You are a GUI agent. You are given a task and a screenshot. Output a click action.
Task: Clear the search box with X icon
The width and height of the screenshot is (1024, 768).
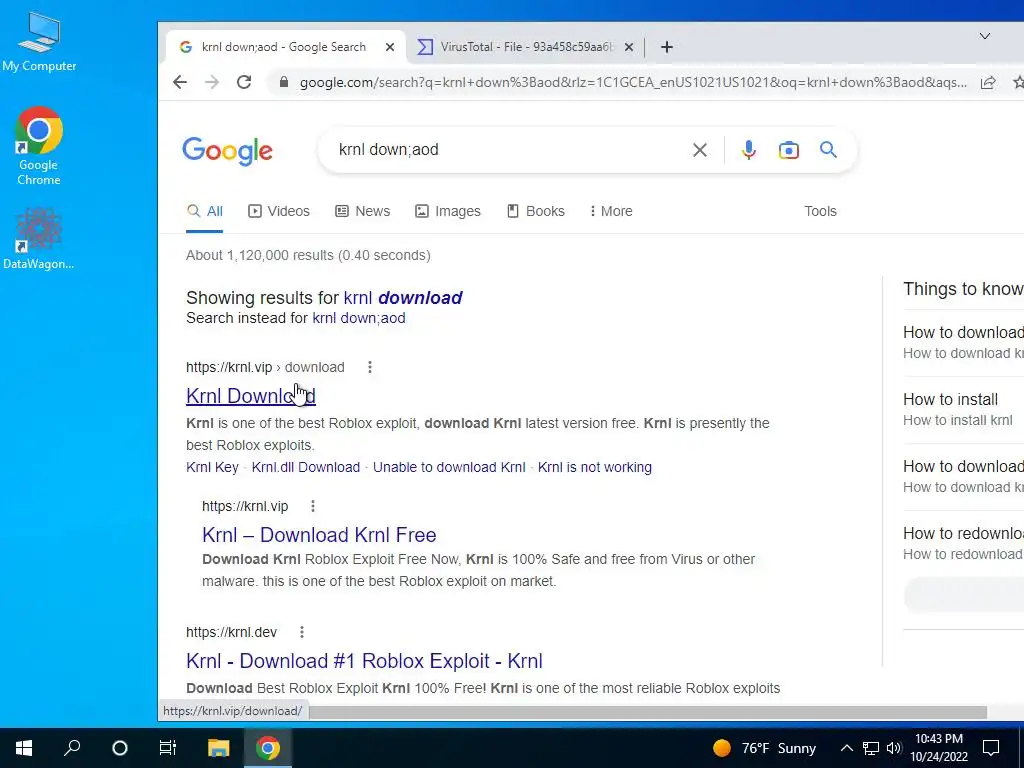699,150
